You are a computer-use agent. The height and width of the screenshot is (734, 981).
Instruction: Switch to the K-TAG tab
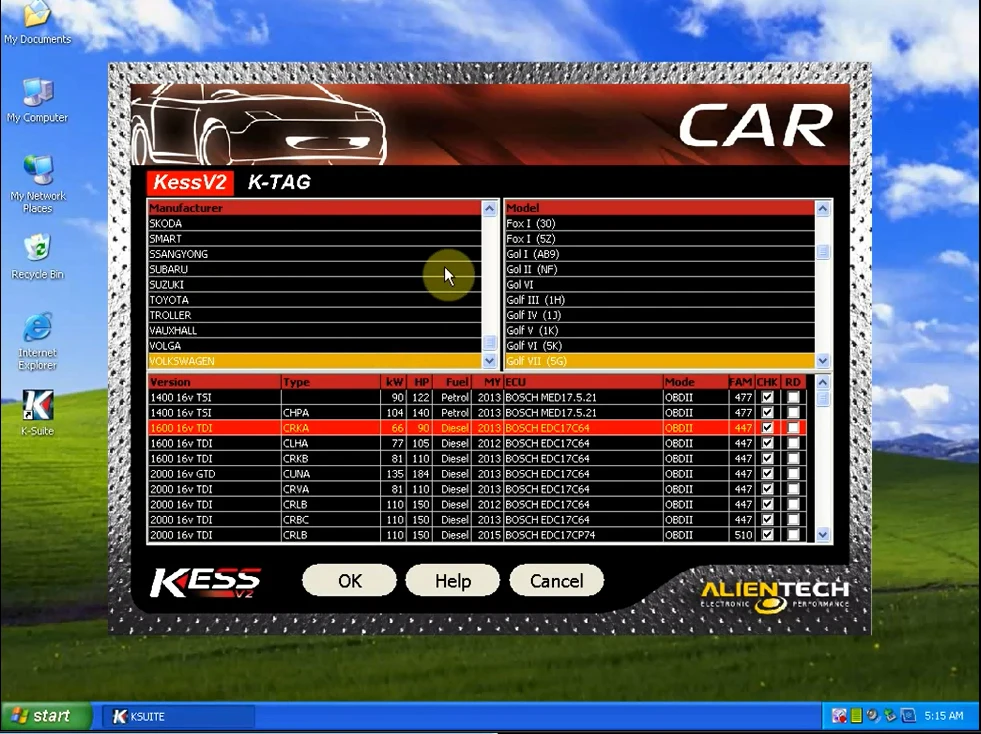[x=279, y=182]
